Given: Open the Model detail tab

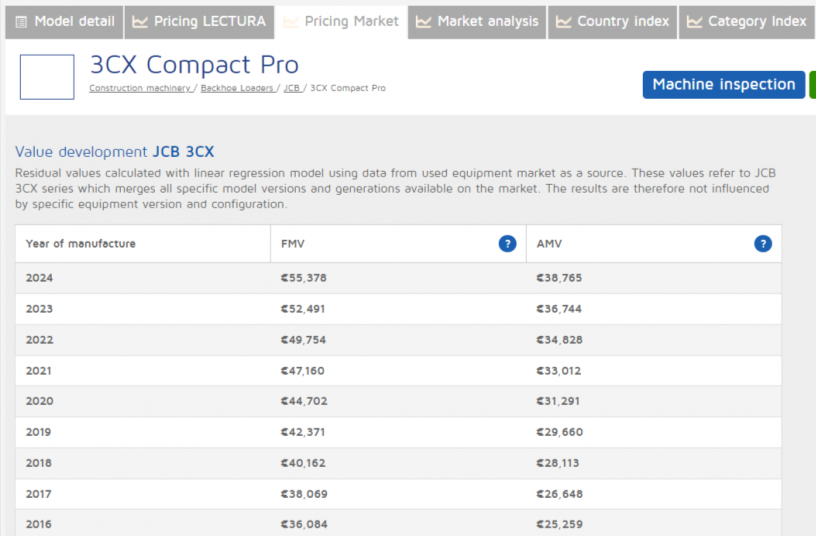Looking at the screenshot, I should 65,22.
